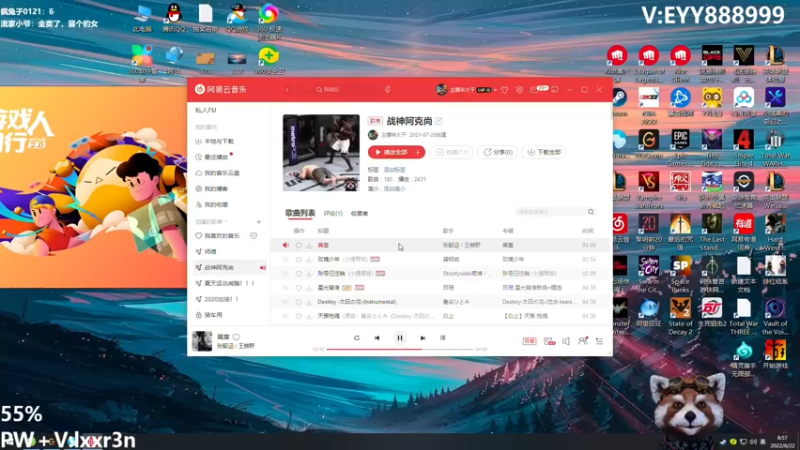Toggle heartbeat mode beside 我喜欢的音乐

coord(254,236)
